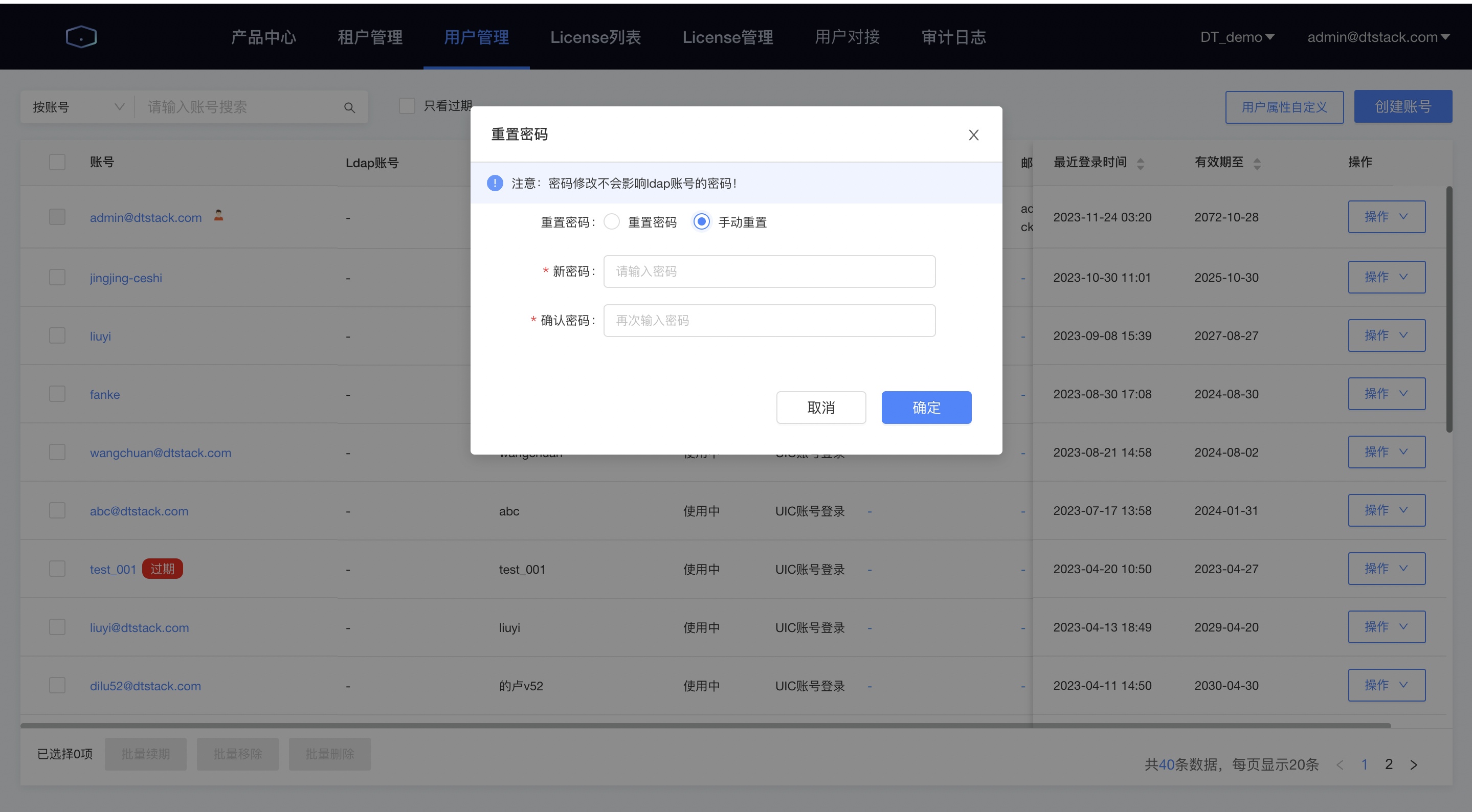Click the 创建账号 button
The height and width of the screenshot is (812, 1472).
coord(1403,107)
